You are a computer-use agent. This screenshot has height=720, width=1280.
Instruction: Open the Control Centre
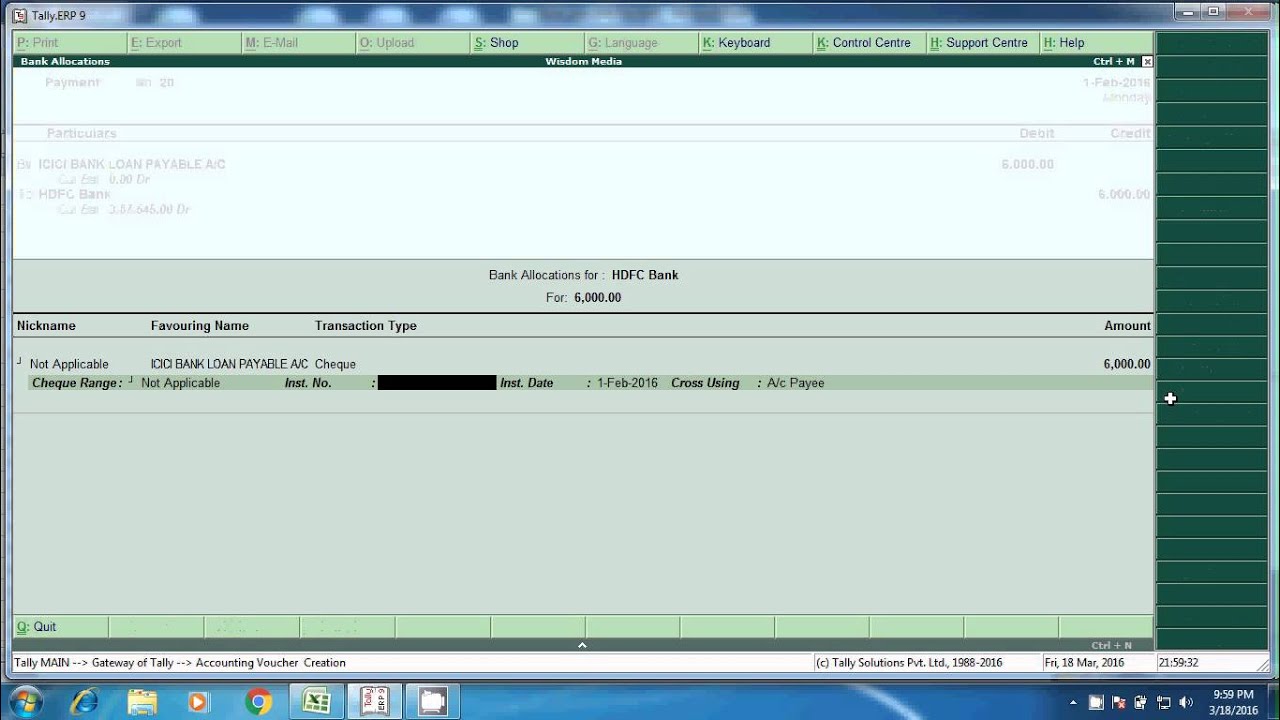(868, 43)
